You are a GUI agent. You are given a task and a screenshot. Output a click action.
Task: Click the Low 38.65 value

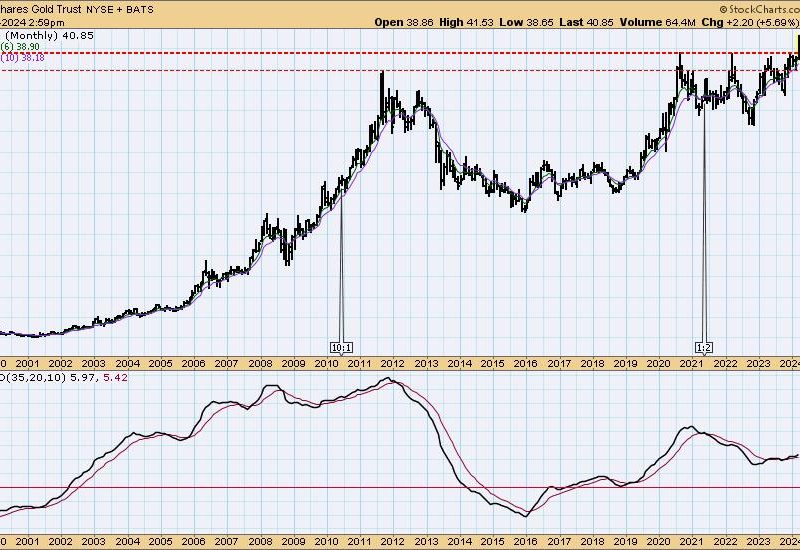(x=527, y=22)
